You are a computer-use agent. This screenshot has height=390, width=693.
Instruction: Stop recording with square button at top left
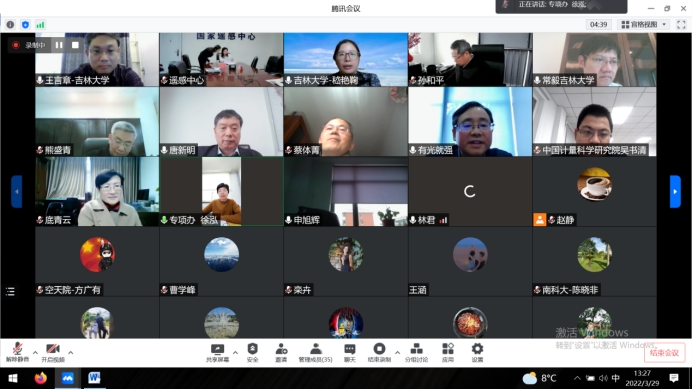[75, 45]
